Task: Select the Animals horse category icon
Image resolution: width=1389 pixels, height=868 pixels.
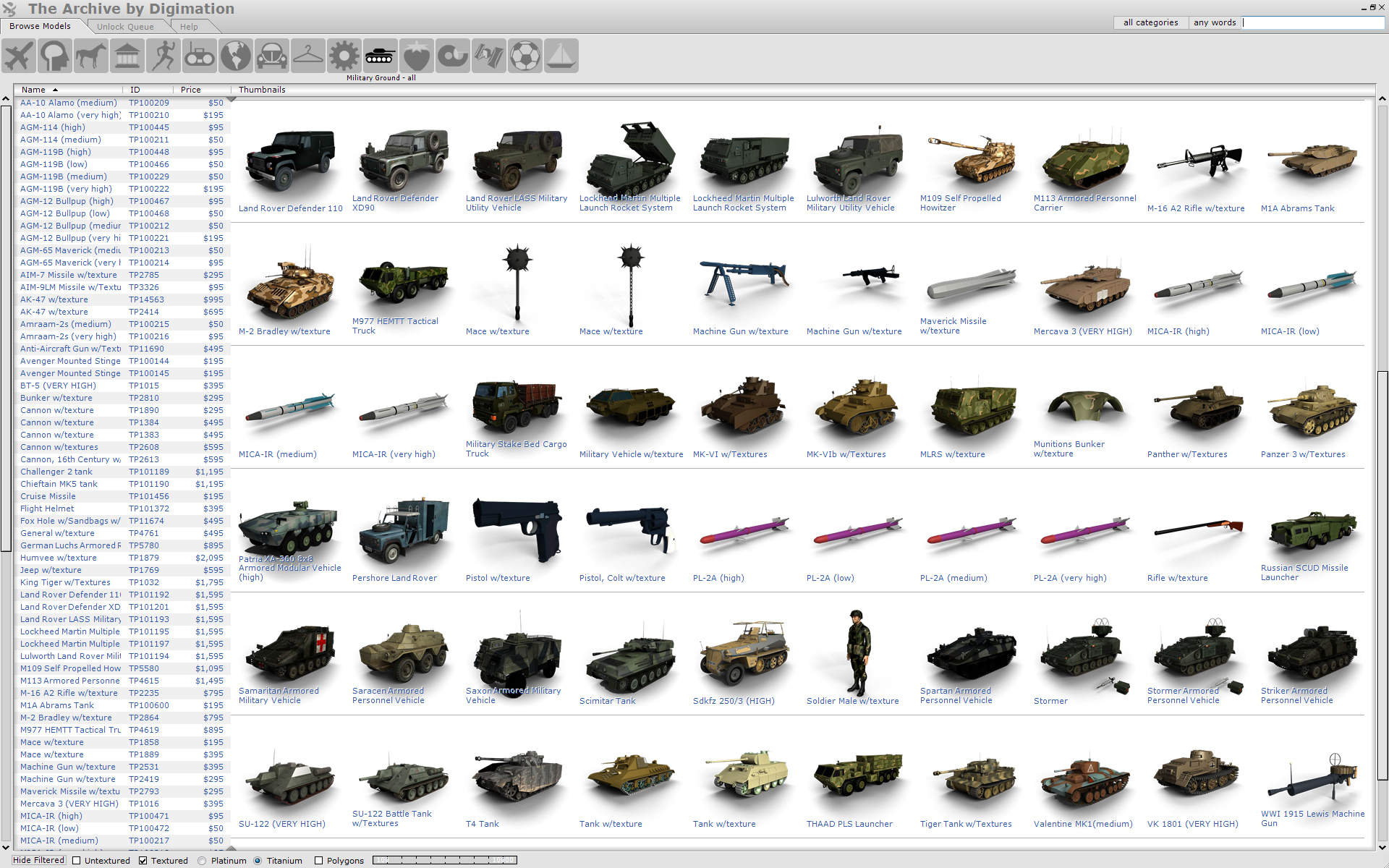Action: [x=91, y=56]
